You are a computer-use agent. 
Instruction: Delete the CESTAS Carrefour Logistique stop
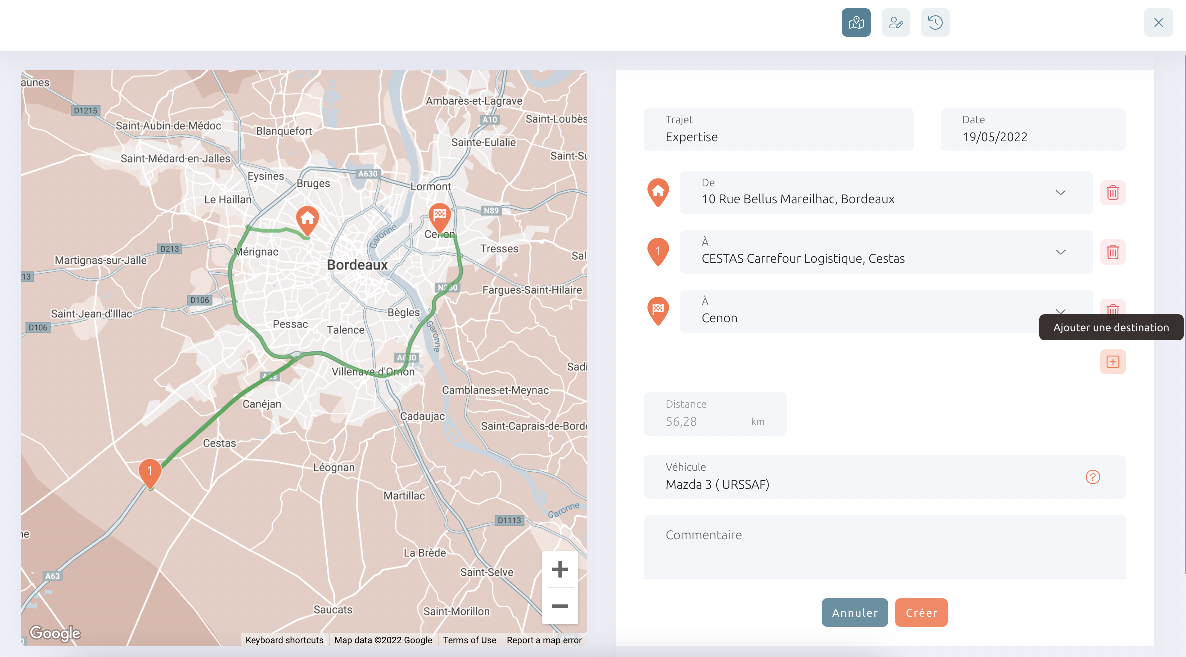pyautogui.click(x=1113, y=252)
